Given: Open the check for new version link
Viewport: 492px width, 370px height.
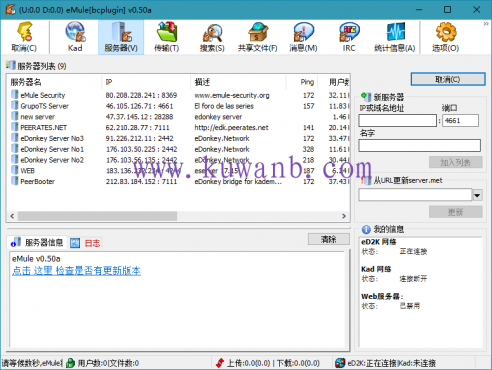Looking at the screenshot, I should (76, 271).
